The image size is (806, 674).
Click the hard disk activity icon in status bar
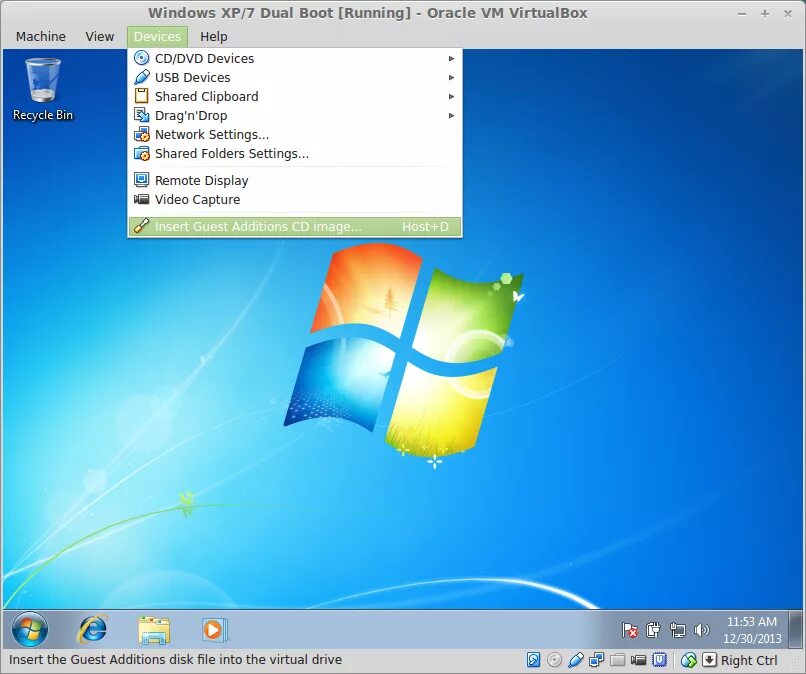coord(534,660)
